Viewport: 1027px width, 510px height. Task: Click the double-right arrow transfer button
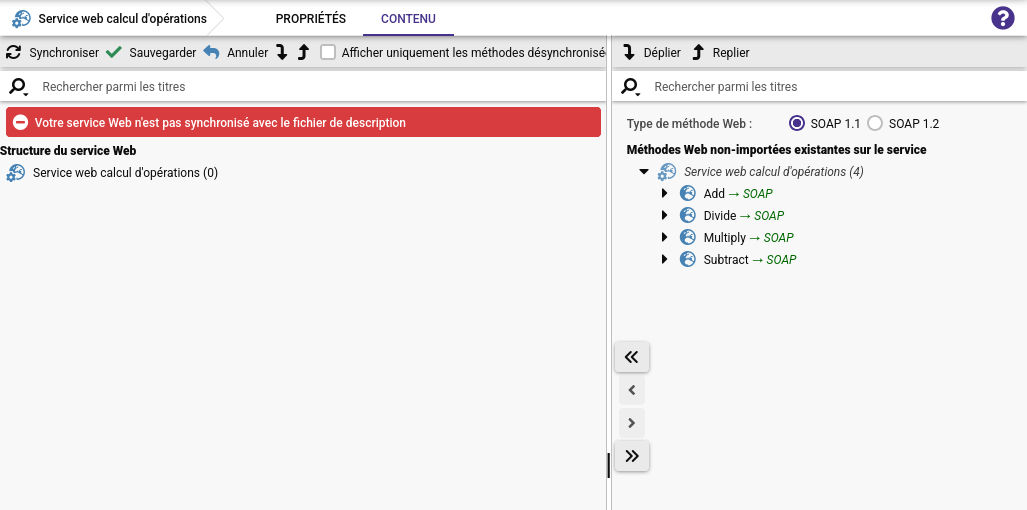(x=631, y=456)
